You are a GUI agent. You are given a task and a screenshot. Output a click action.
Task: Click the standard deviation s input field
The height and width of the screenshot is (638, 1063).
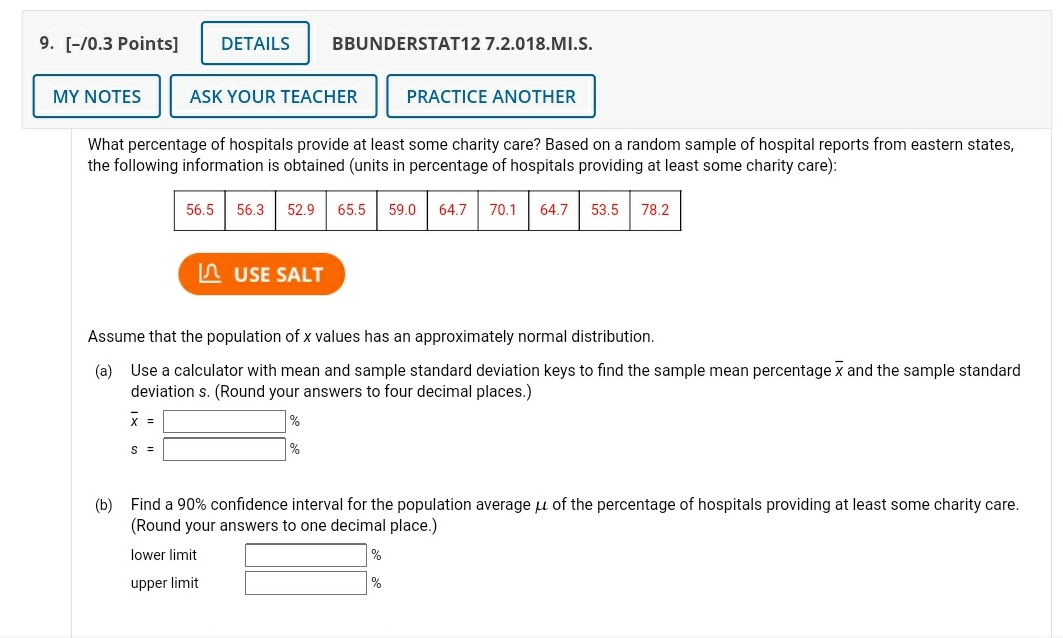(x=224, y=448)
